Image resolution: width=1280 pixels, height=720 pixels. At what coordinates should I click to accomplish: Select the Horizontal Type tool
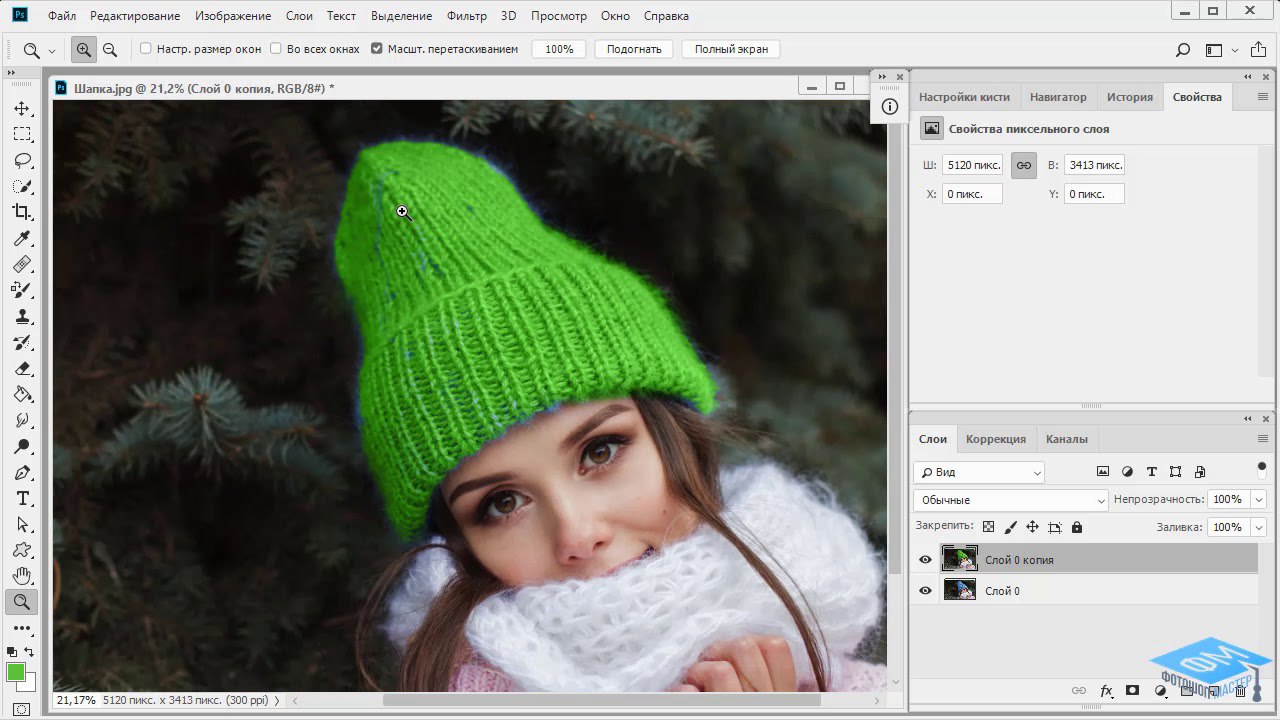[x=22, y=498]
